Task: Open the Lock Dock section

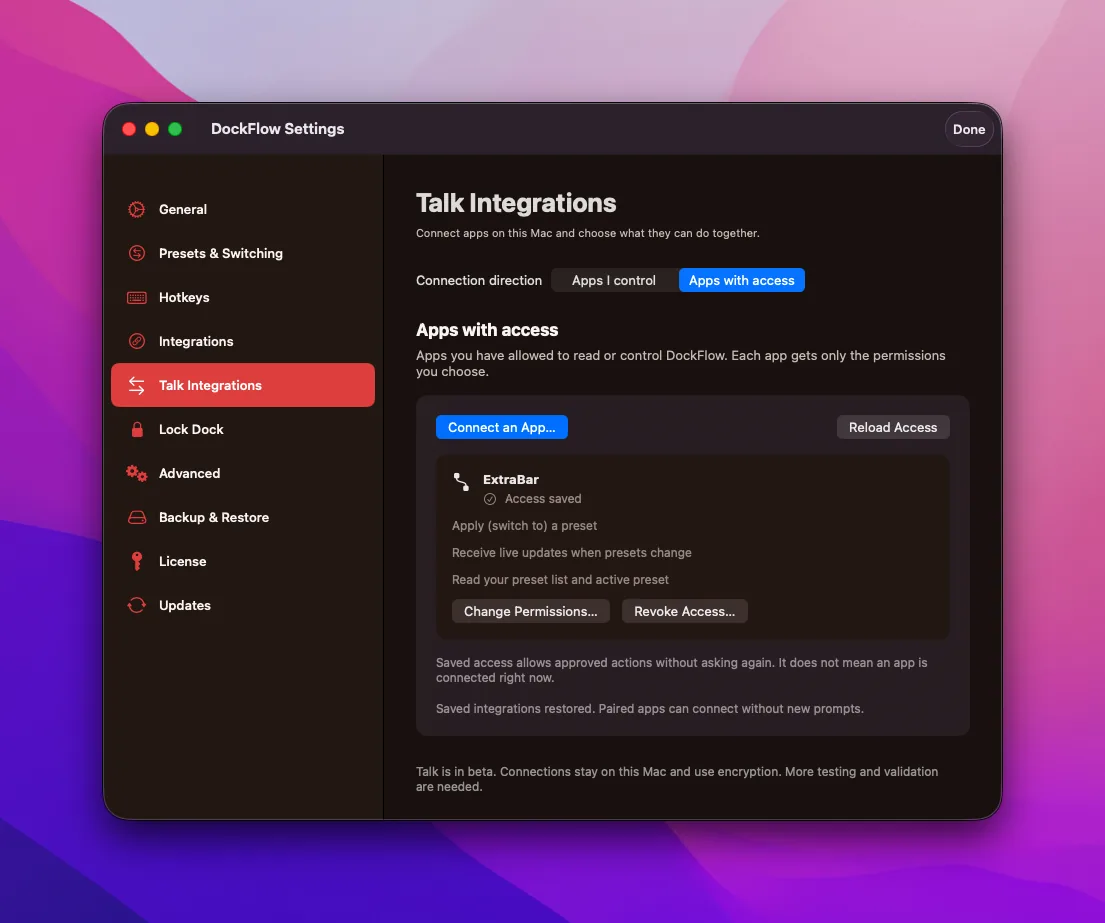Action: (x=242, y=429)
